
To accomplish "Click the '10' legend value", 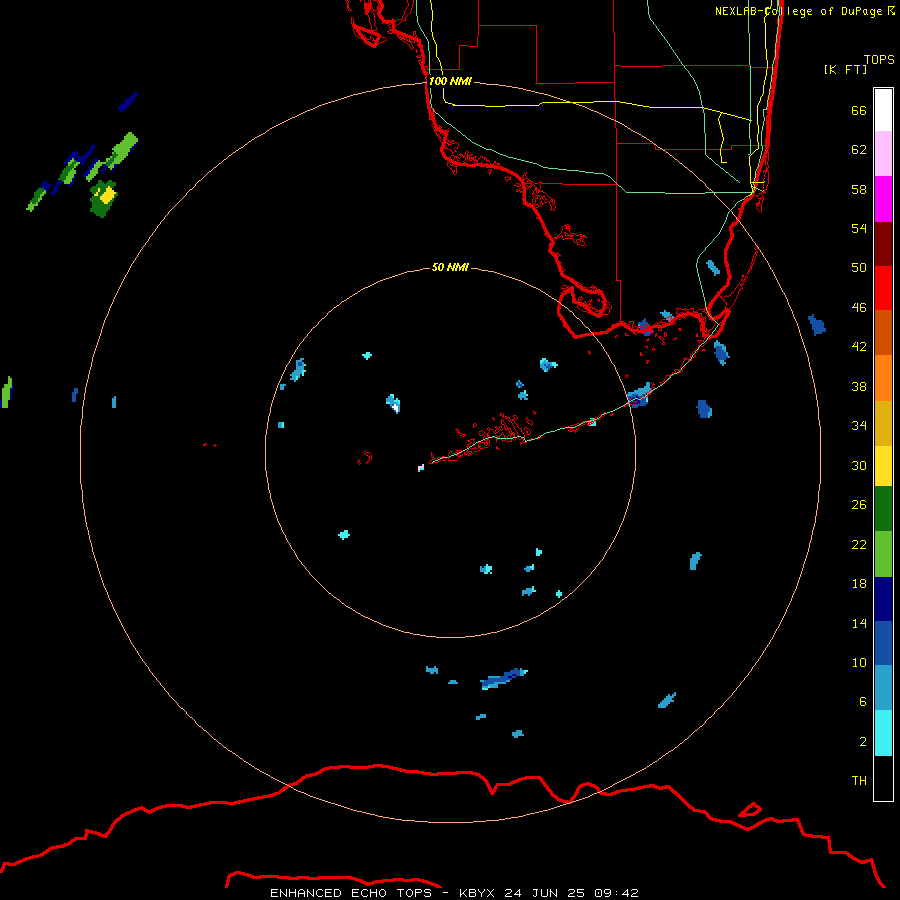I will [859, 662].
